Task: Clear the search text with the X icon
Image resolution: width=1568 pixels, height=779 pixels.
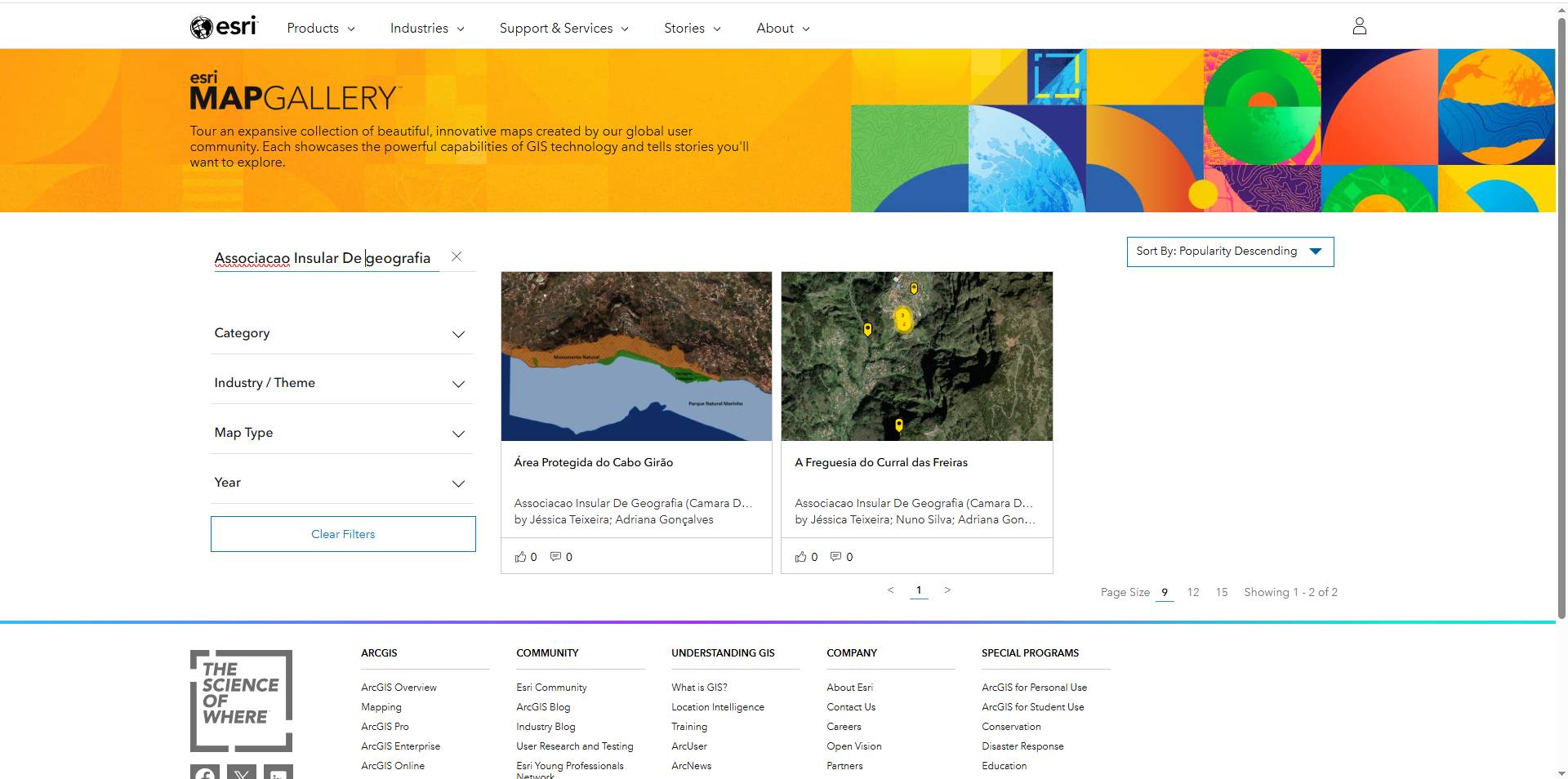Action: pos(457,256)
